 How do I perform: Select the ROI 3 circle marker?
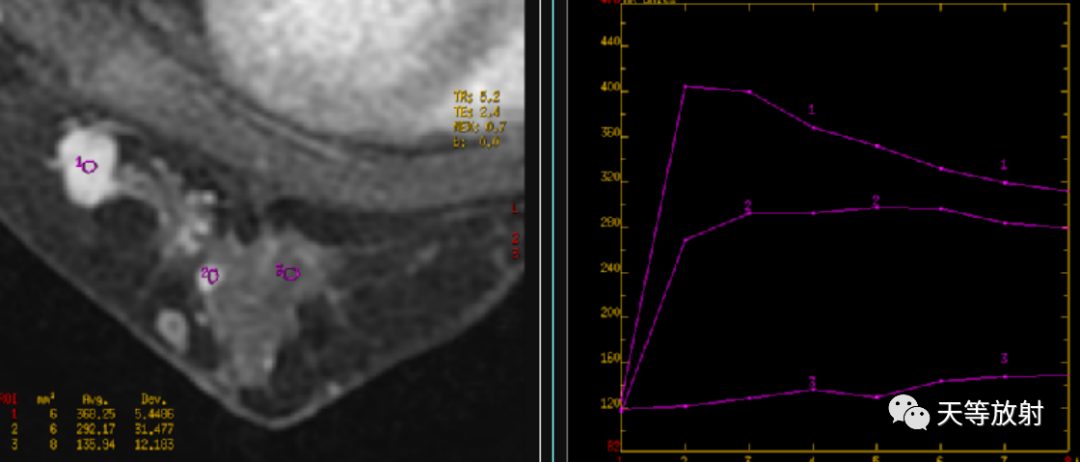[291, 273]
